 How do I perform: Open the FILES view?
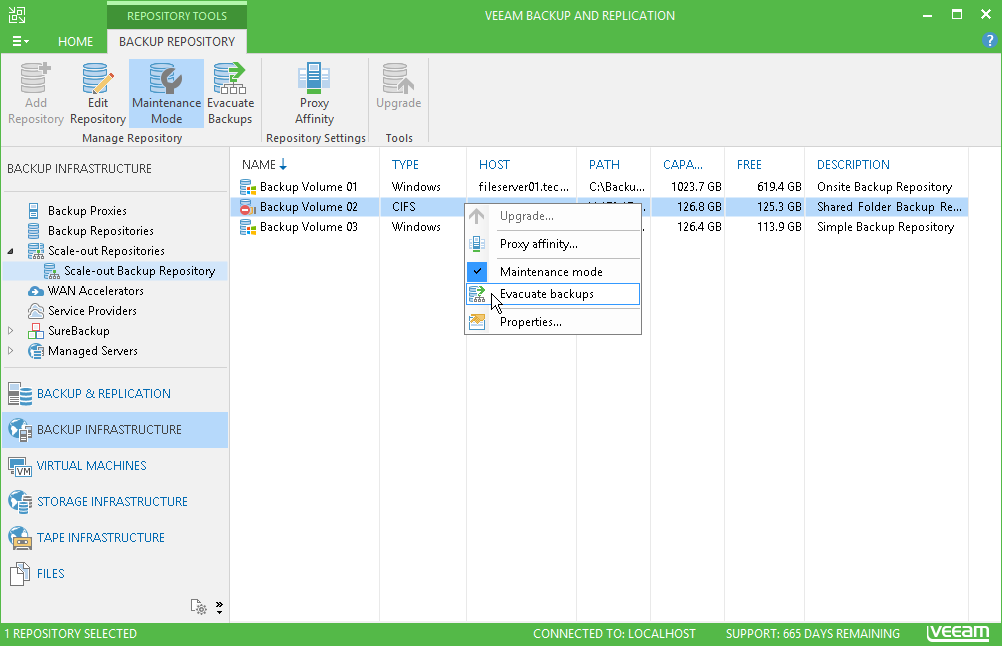click(x=115, y=574)
